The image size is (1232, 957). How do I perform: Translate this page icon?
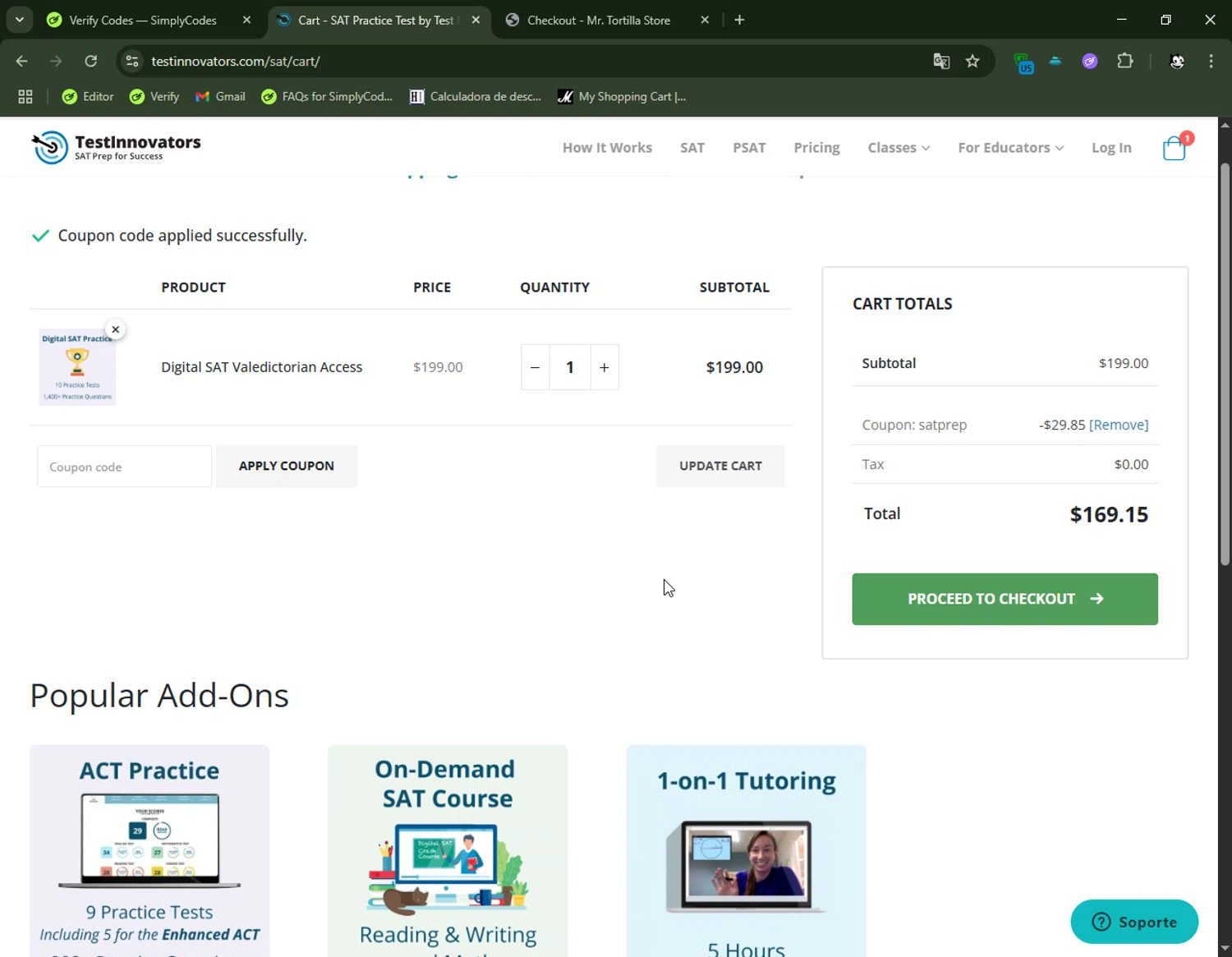(941, 61)
